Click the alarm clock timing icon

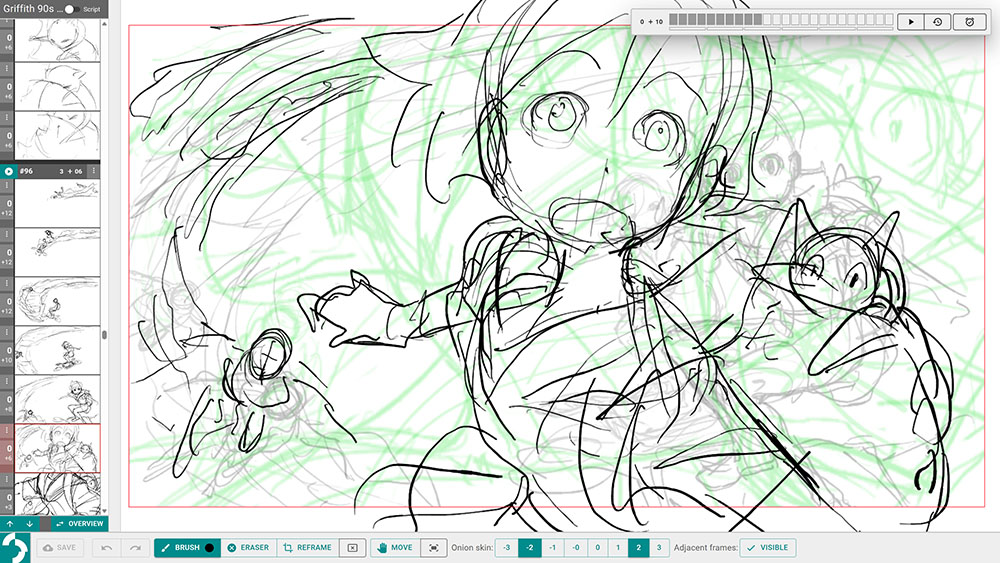(969, 21)
